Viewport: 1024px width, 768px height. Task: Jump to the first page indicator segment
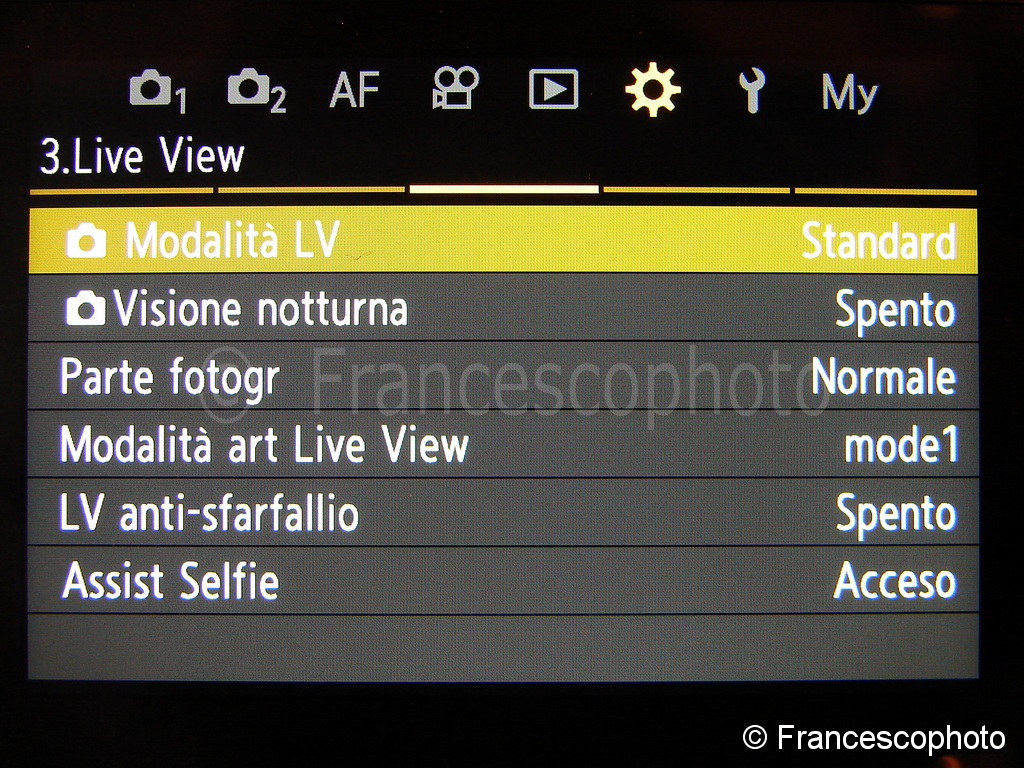pos(121,191)
